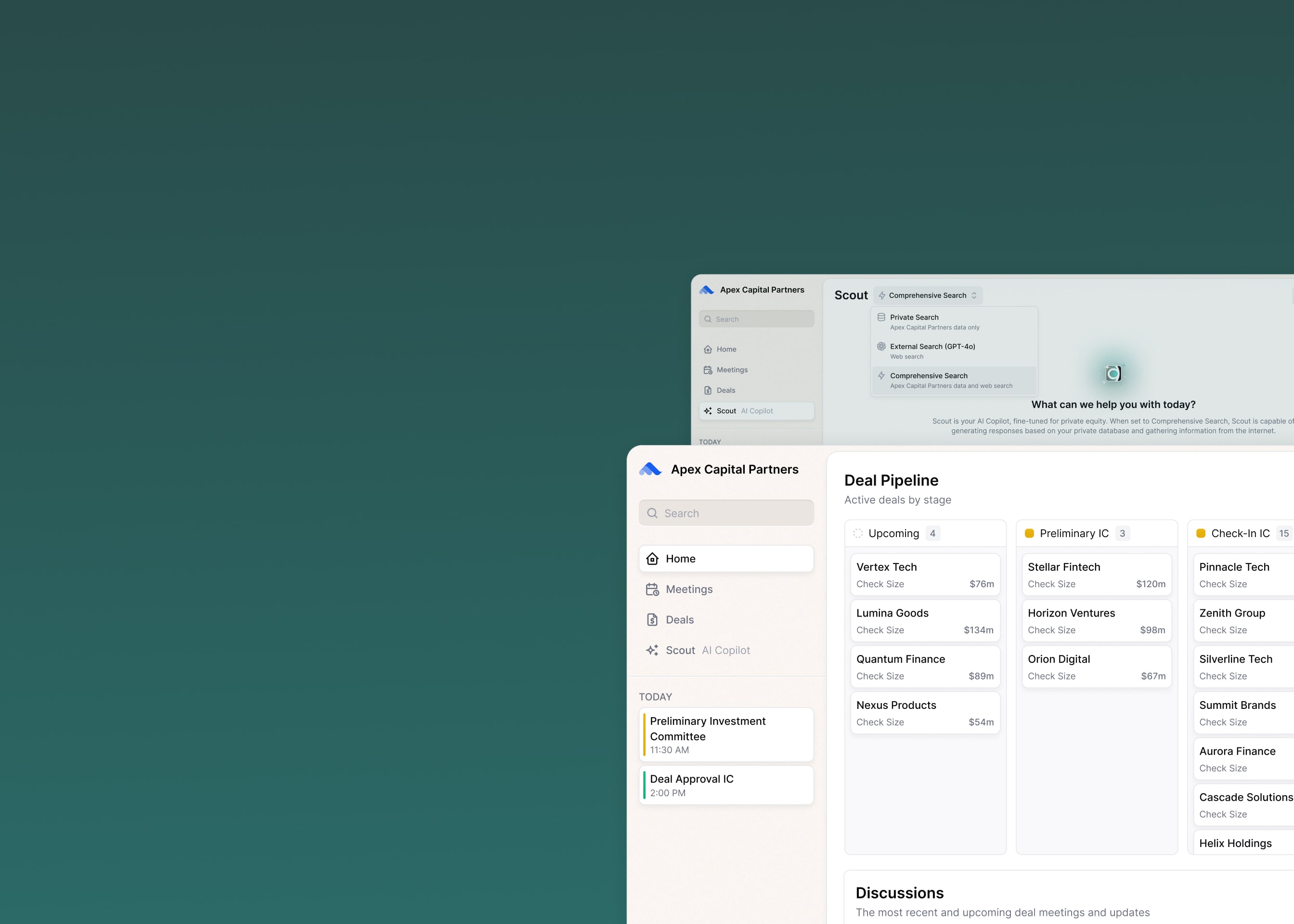Click the Home icon in front sidebar

point(653,559)
